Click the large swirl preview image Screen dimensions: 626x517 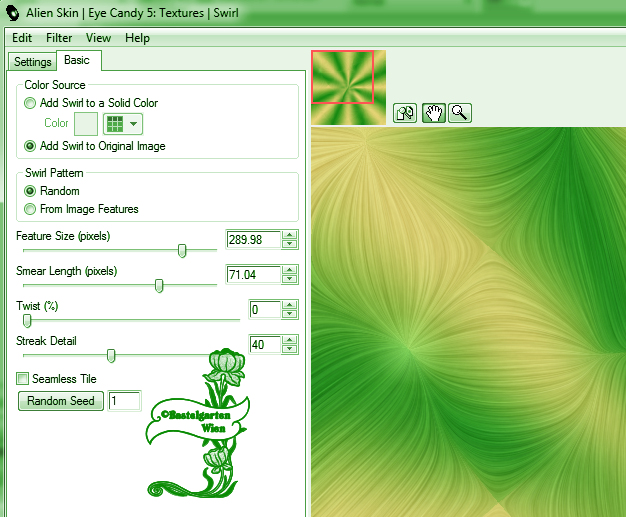(468, 322)
